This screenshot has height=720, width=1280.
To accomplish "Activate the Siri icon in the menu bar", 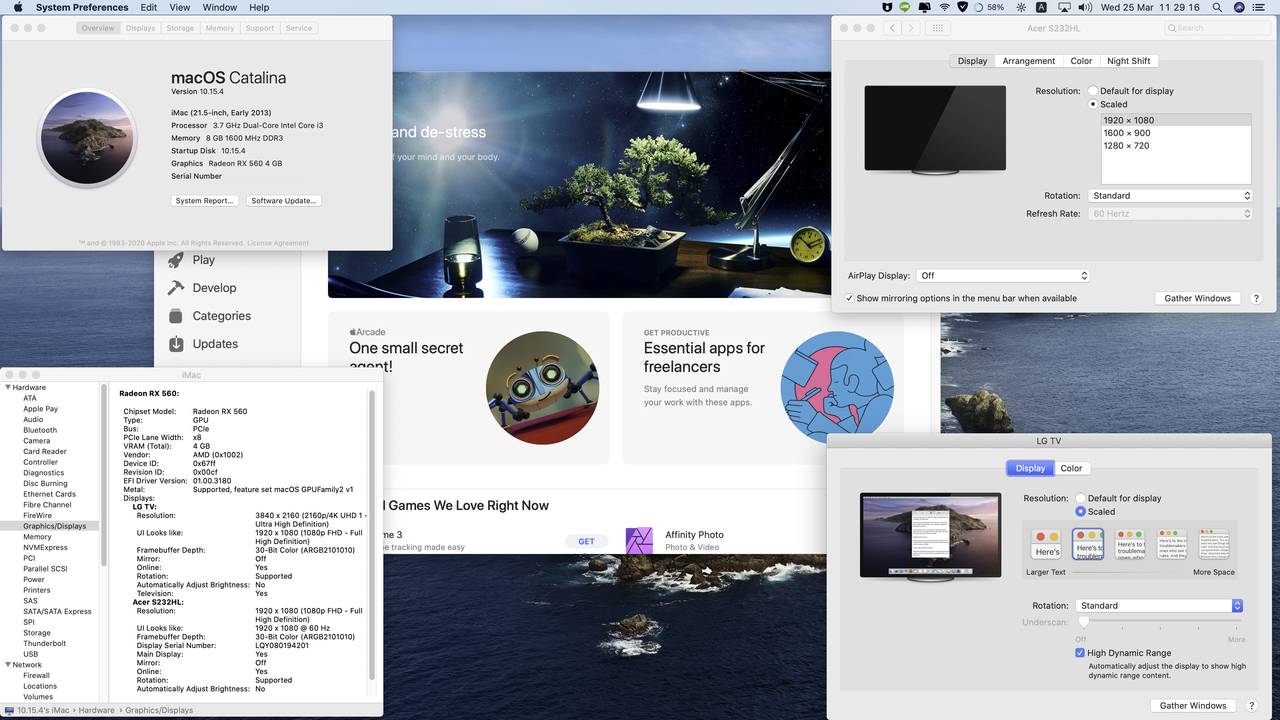I will (x=1239, y=7).
